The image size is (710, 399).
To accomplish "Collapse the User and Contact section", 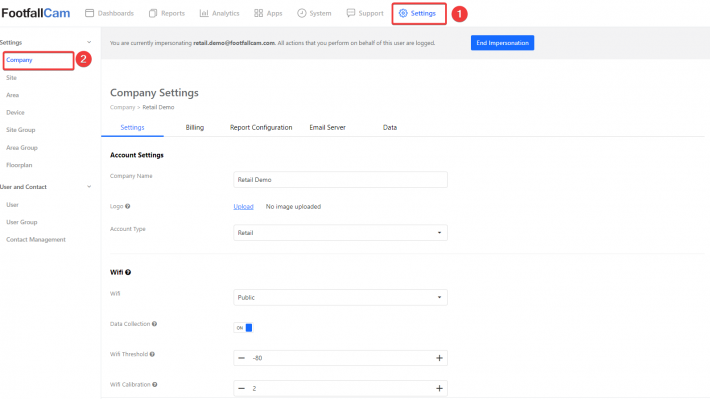I will pyautogui.click(x=89, y=187).
